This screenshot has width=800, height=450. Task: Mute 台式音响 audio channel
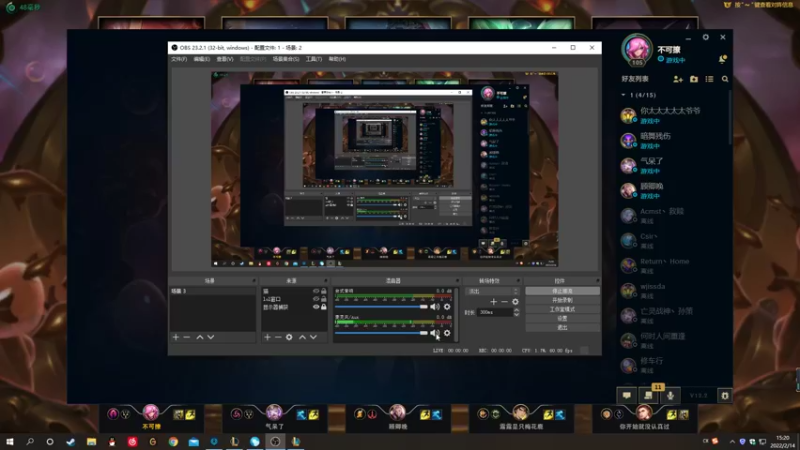coord(435,307)
